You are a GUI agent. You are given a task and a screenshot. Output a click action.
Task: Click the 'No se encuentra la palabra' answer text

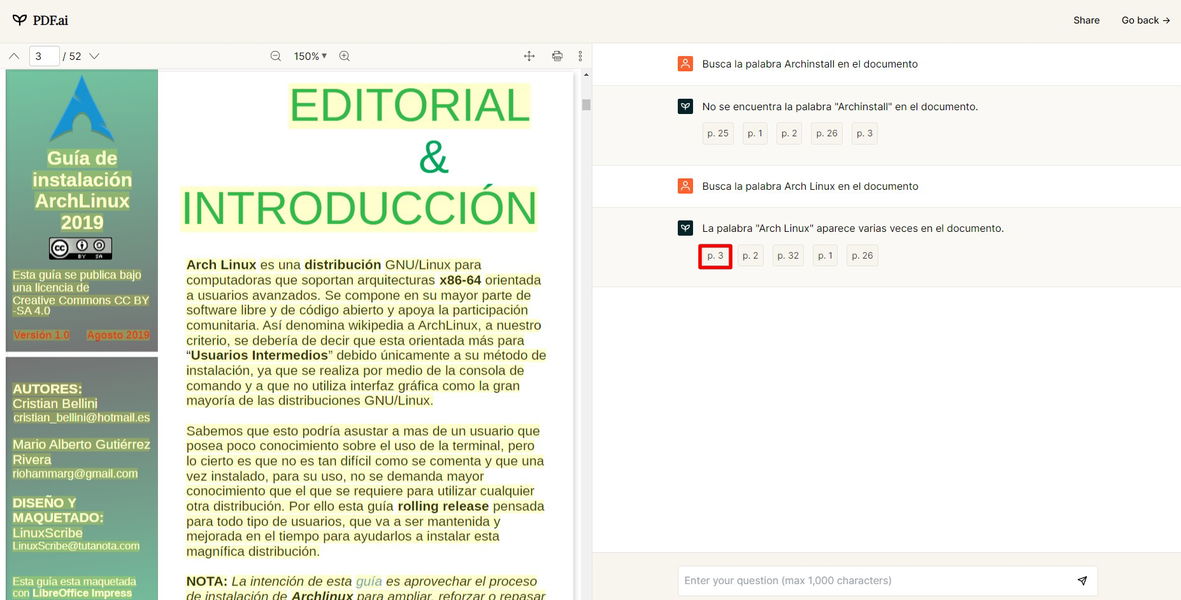pos(840,107)
